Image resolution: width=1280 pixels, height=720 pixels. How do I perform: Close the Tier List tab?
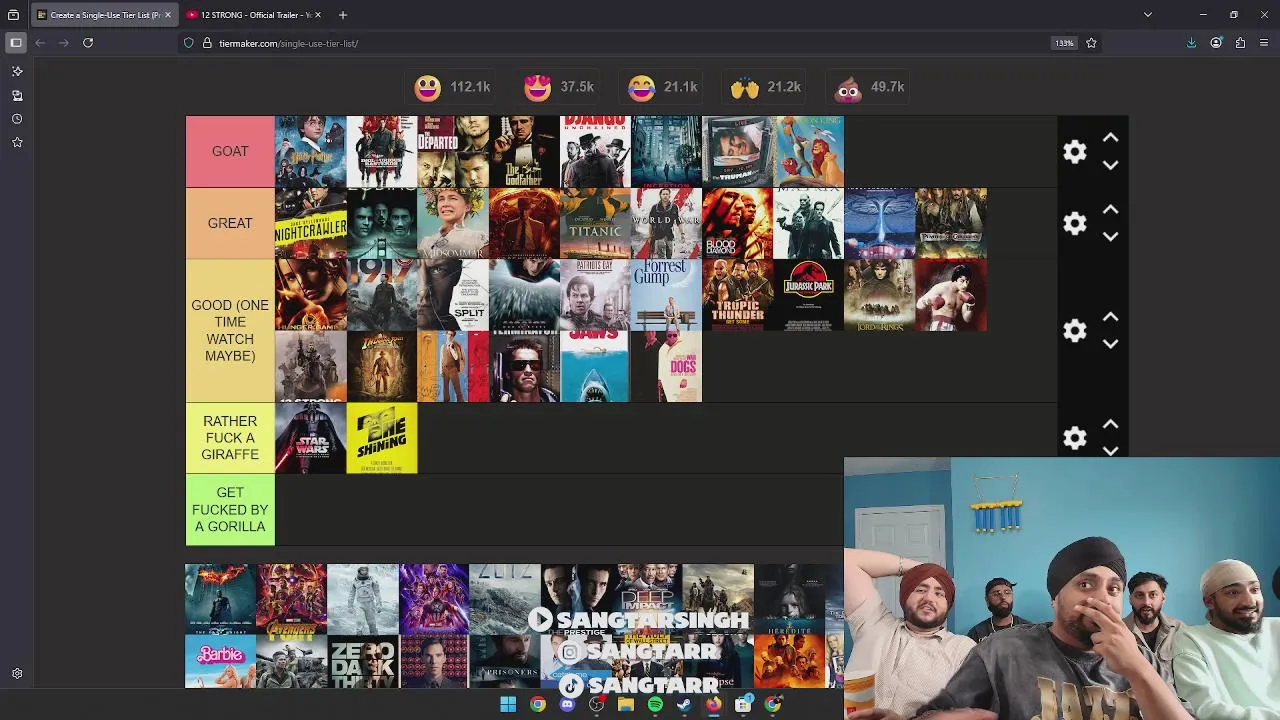(168, 15)
